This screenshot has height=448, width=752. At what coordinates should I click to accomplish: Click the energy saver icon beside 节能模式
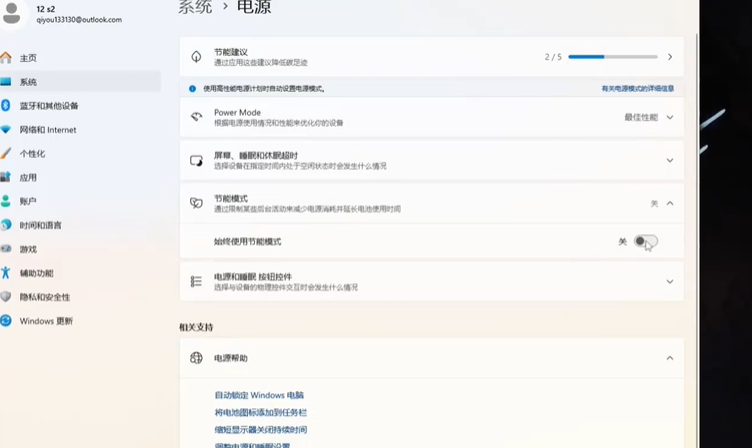coord(196,203)
